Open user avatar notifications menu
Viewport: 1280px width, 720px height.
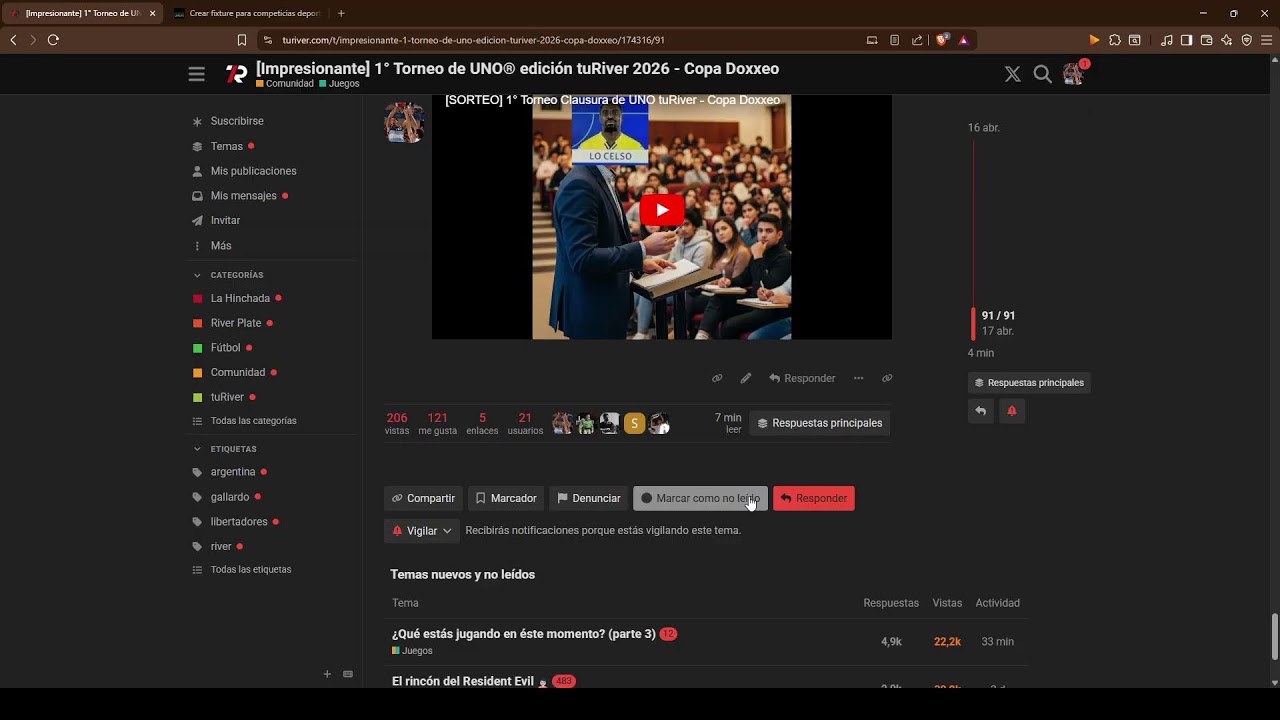[1074, 74]
